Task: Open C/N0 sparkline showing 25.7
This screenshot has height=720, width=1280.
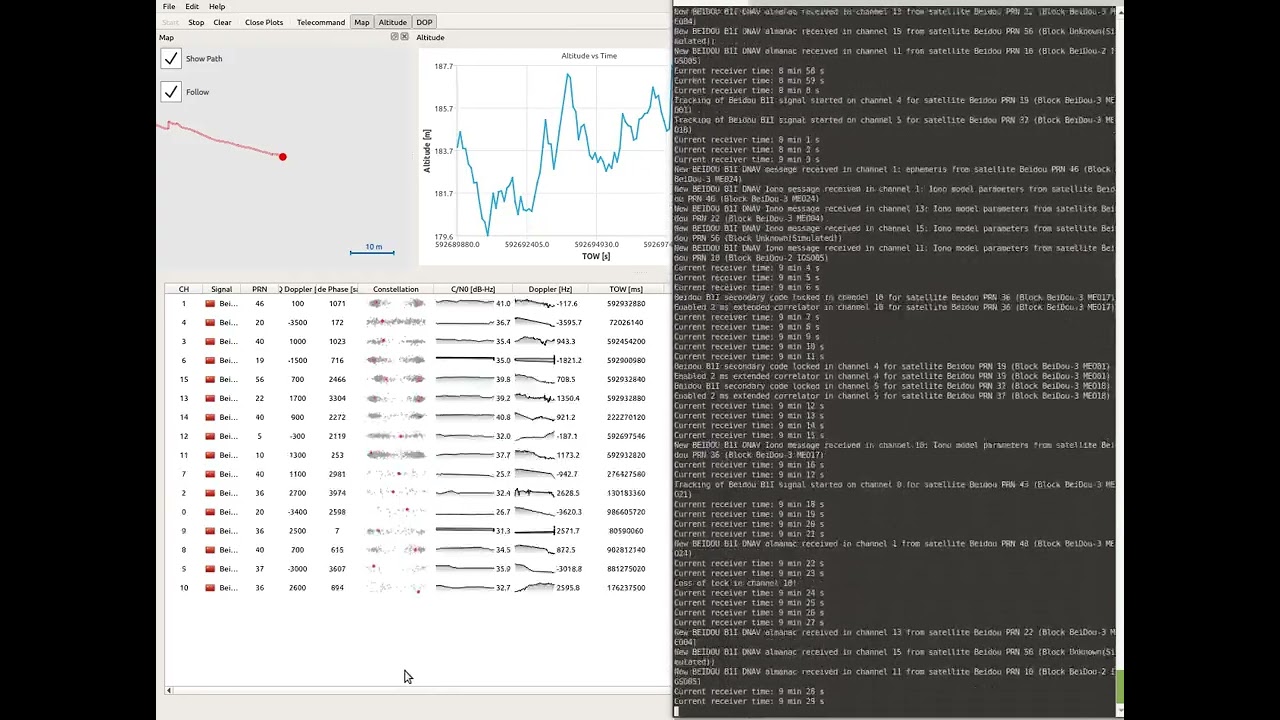Action: pyautogui.click(x=465, y=474)
